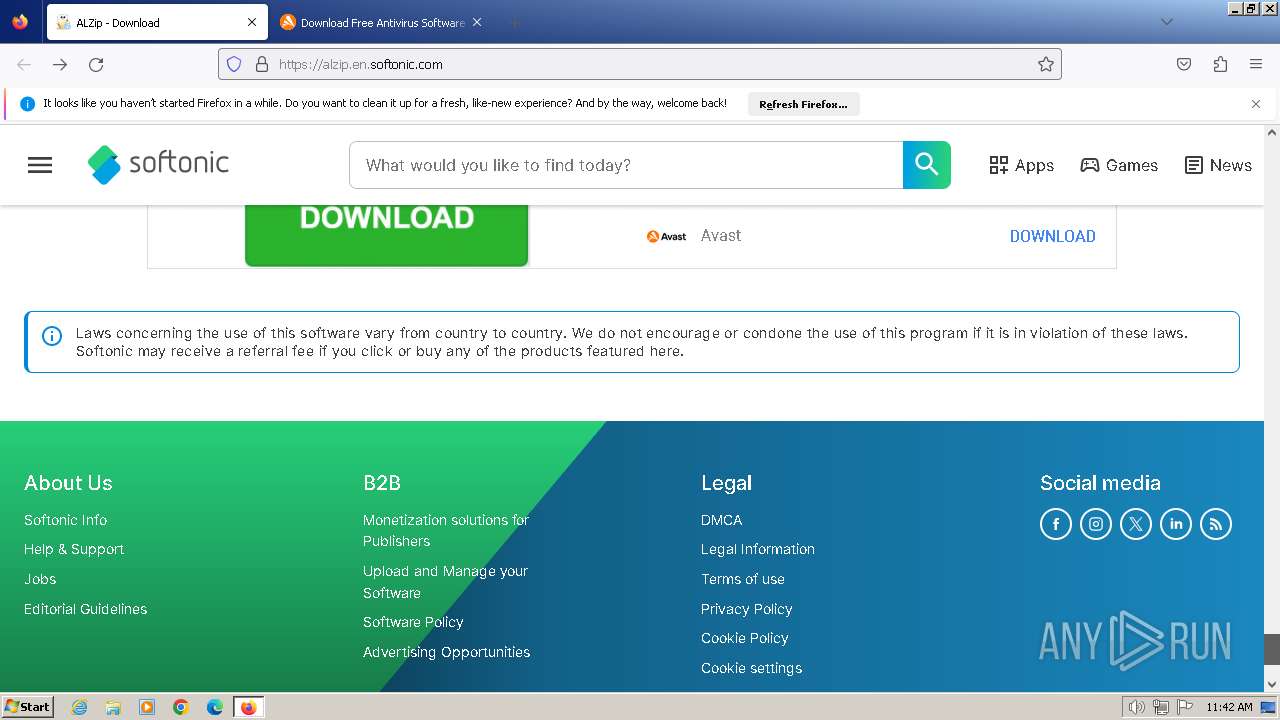This screenshot has height=720, width=1280.
Task: Open Softonic LinkedIn icon
Action: click(x=1176, y=524)
